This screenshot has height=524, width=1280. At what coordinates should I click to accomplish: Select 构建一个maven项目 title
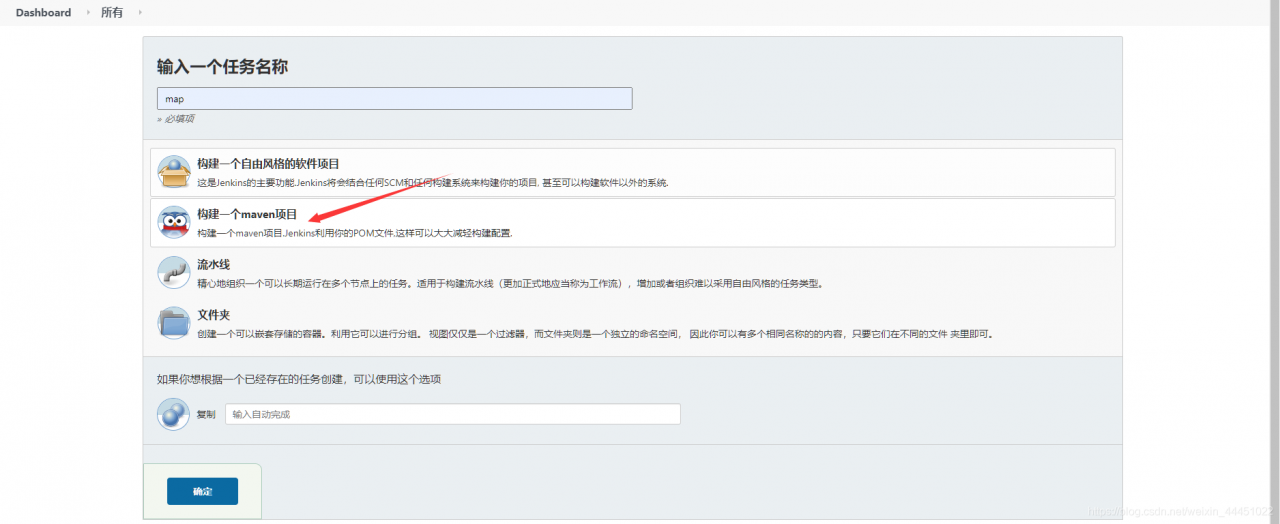pos(247,214)
